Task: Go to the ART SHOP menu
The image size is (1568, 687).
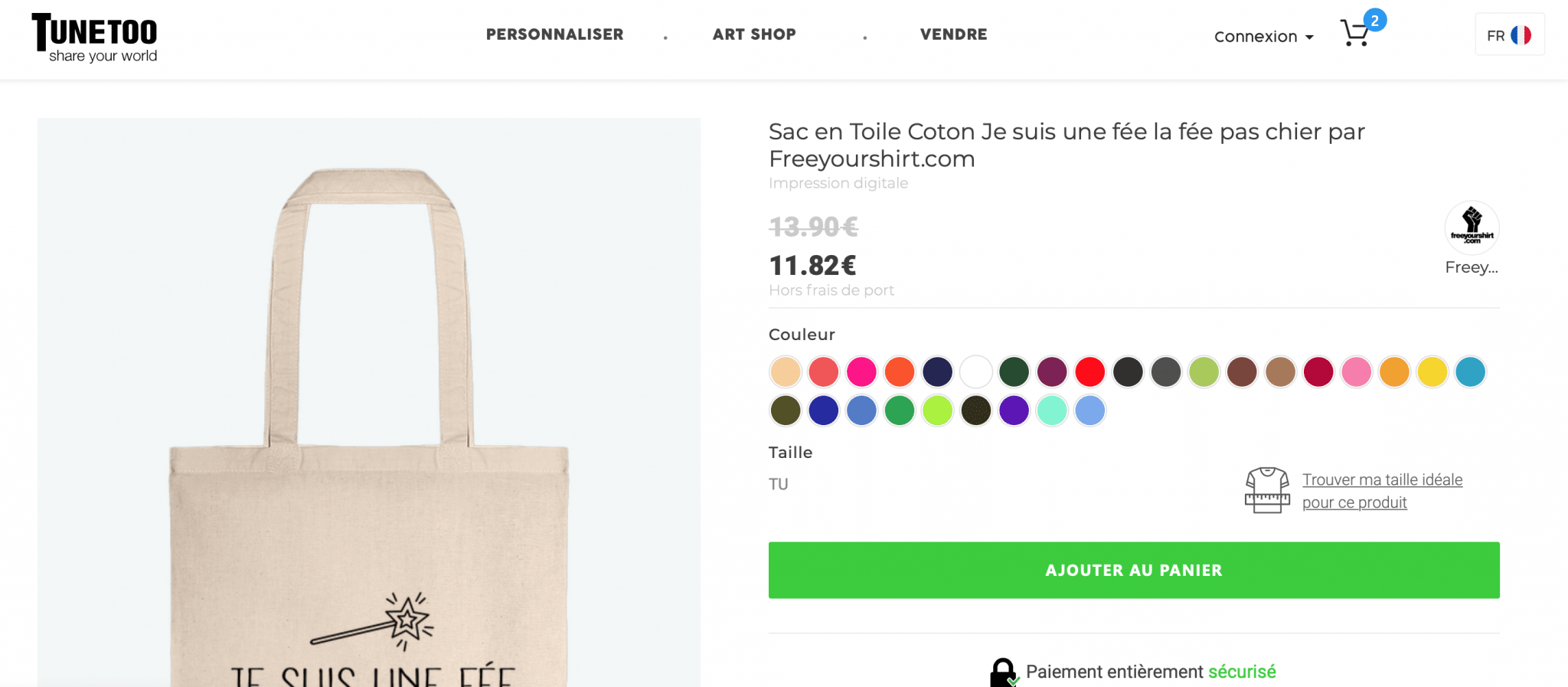Action: tap(754, 34)
